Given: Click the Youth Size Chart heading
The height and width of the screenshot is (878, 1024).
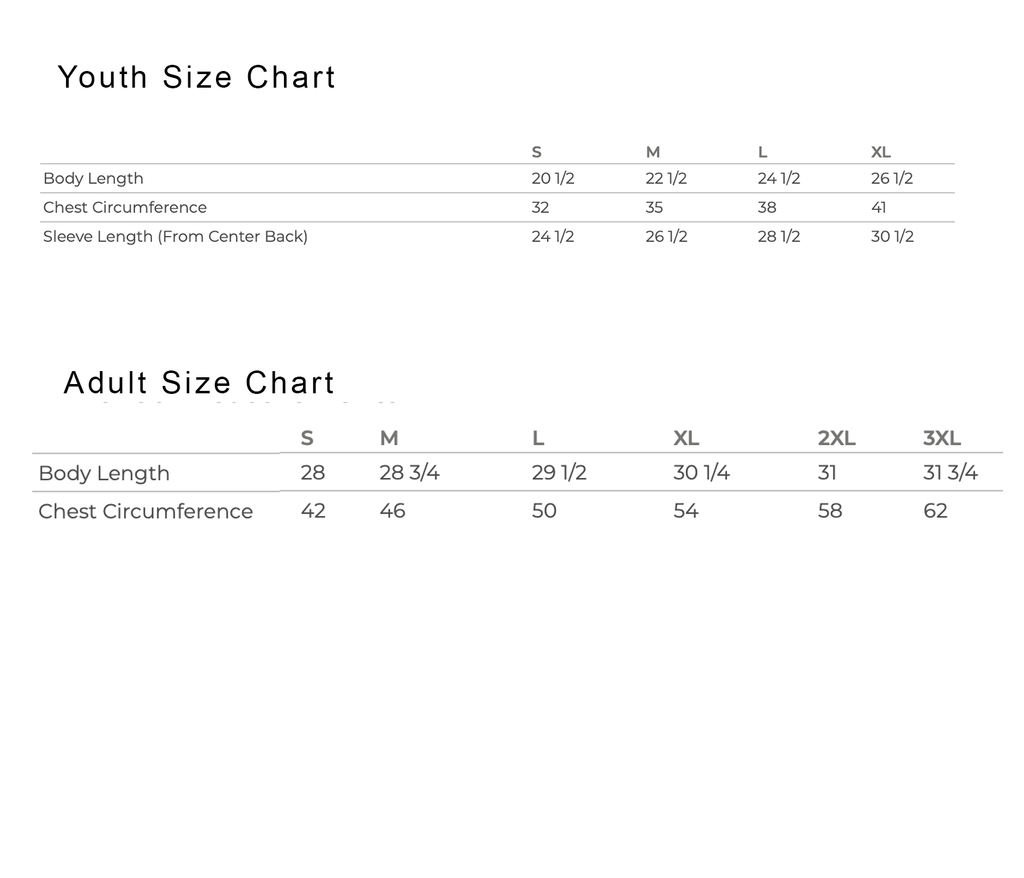Looking at the screenshot, I should (x=197, y=77).
